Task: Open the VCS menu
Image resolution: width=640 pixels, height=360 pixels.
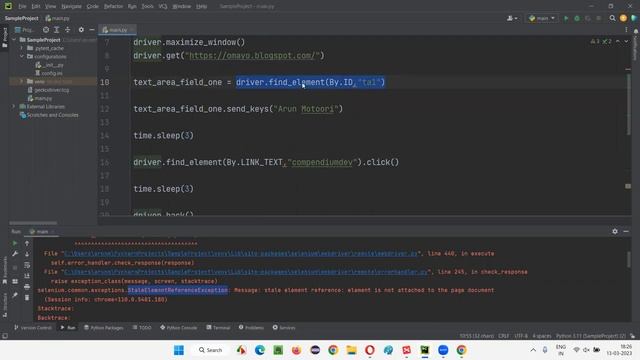Action: click(x=162, y=6)
